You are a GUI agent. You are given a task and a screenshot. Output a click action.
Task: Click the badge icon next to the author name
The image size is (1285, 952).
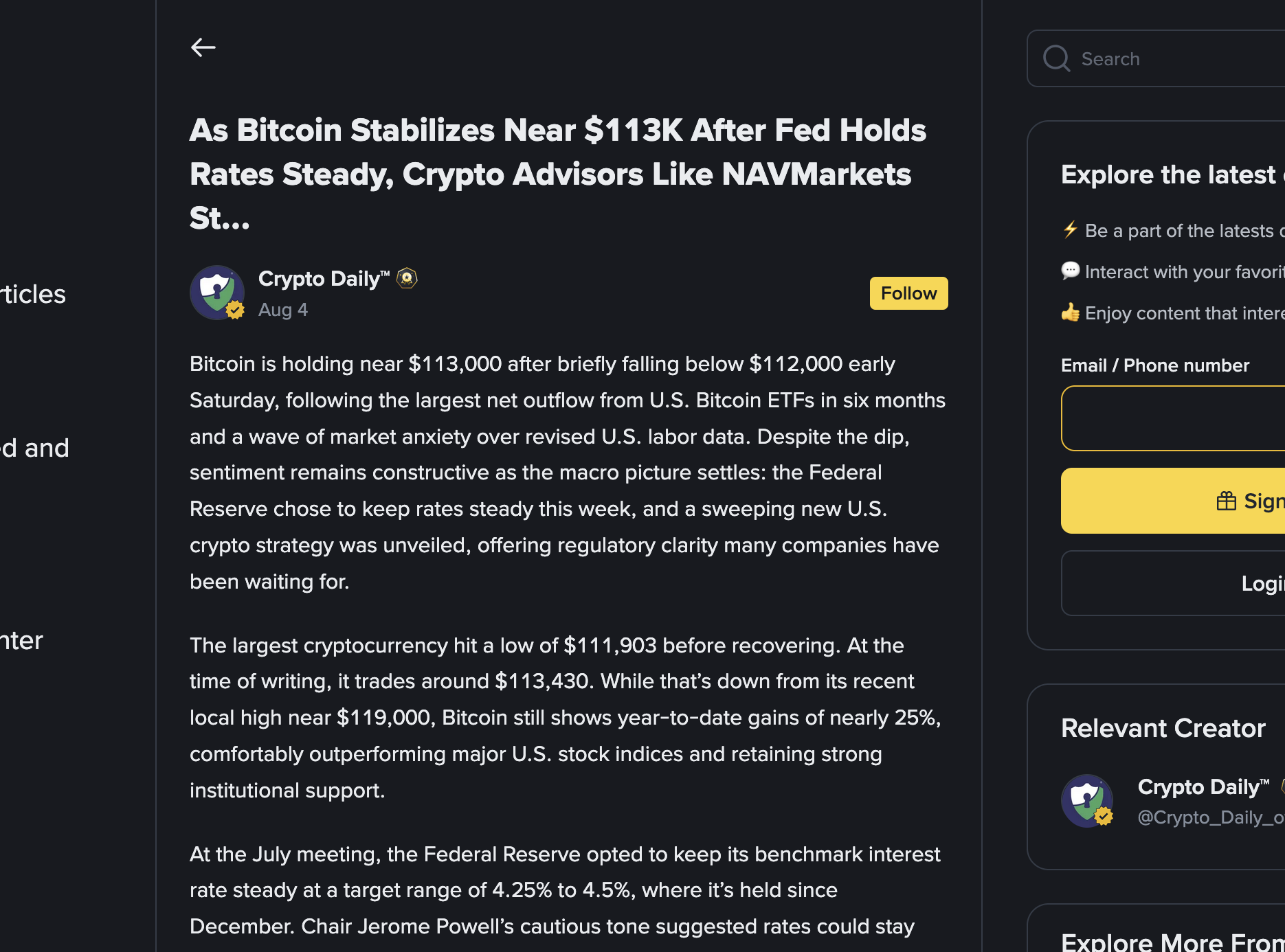(407, 278)
